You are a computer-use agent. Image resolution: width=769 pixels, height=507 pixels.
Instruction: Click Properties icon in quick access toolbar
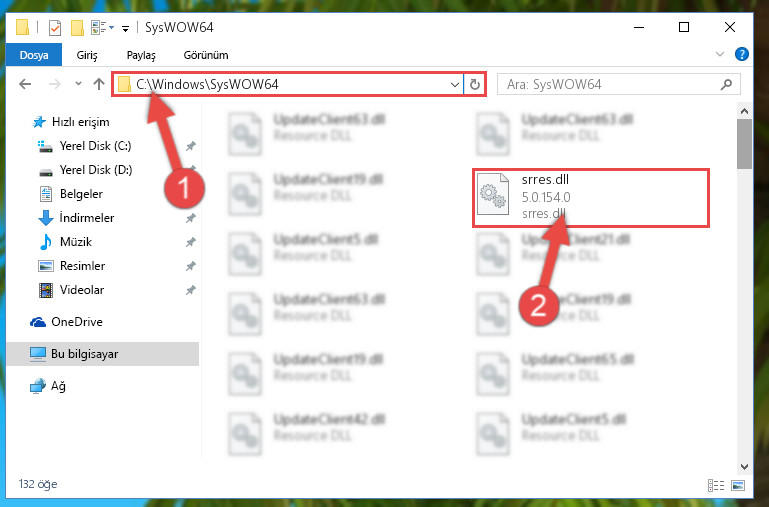pos(55,28)
